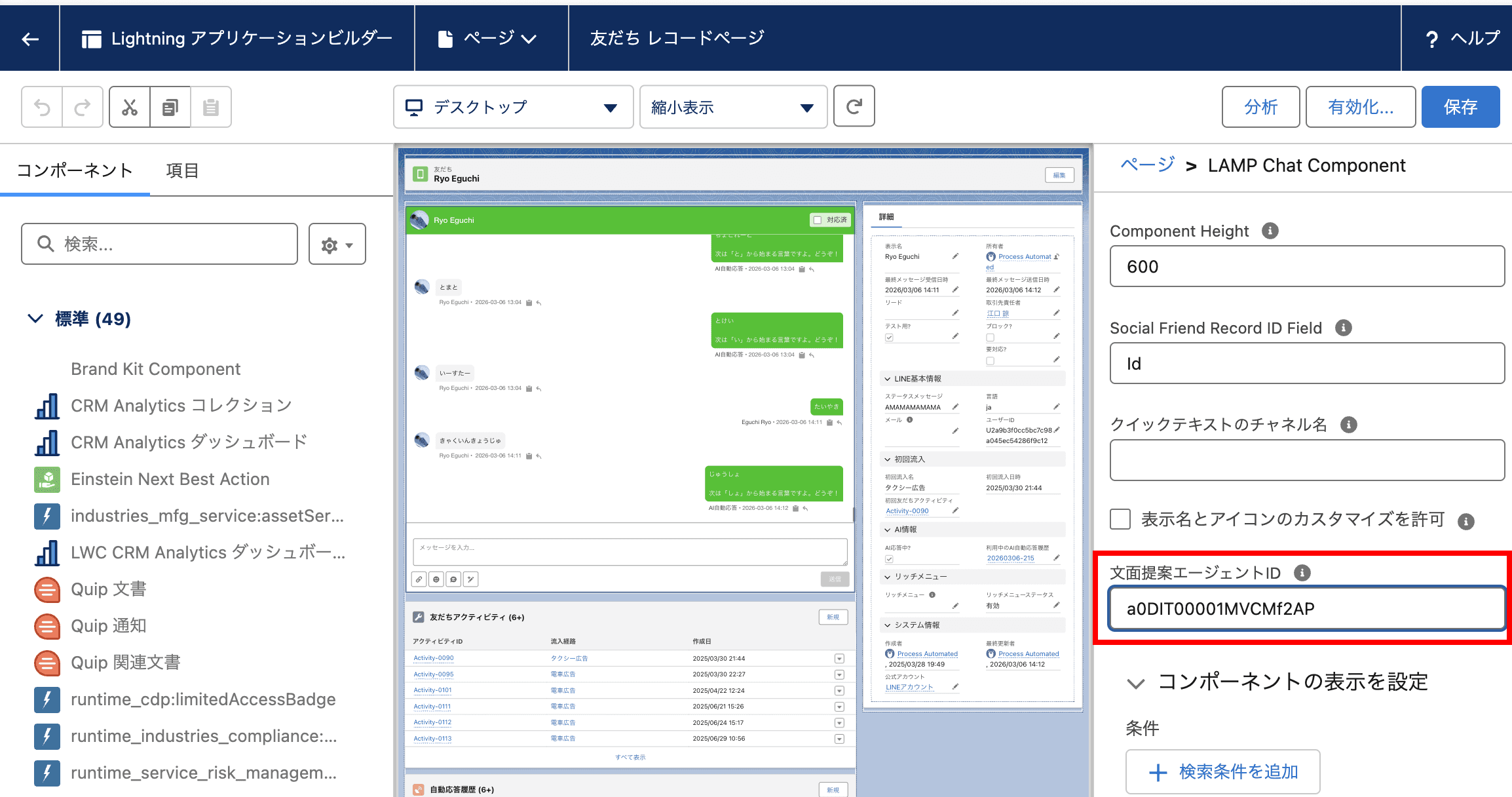Click attachment icon below message input
Viewport: 1512px width, 797px height.
419,579
